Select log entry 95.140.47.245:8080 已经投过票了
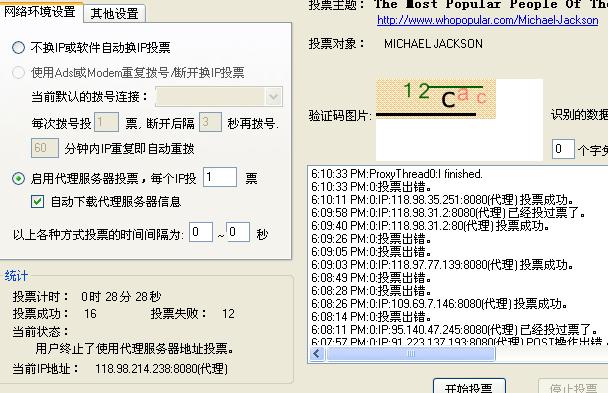Viewport: 608px width, 393px height. pyautogui.click(x=454, y=330)
